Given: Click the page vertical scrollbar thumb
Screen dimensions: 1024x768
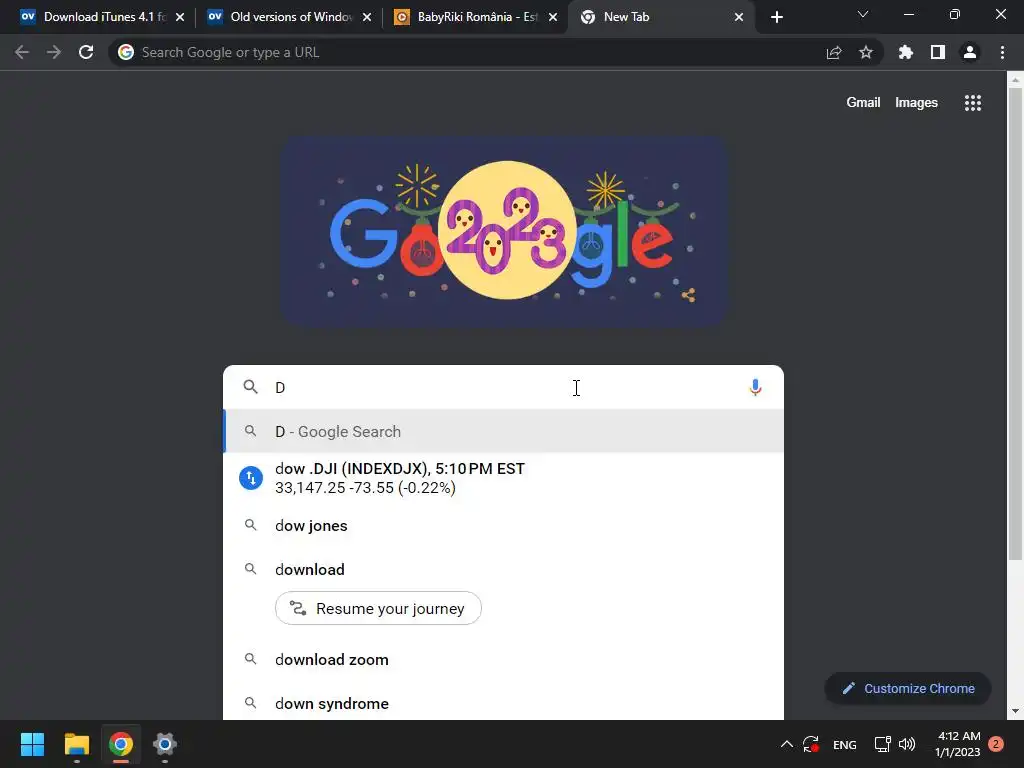Looking at the screenshot, I should pyautogui.click(x=1015, y=323).
